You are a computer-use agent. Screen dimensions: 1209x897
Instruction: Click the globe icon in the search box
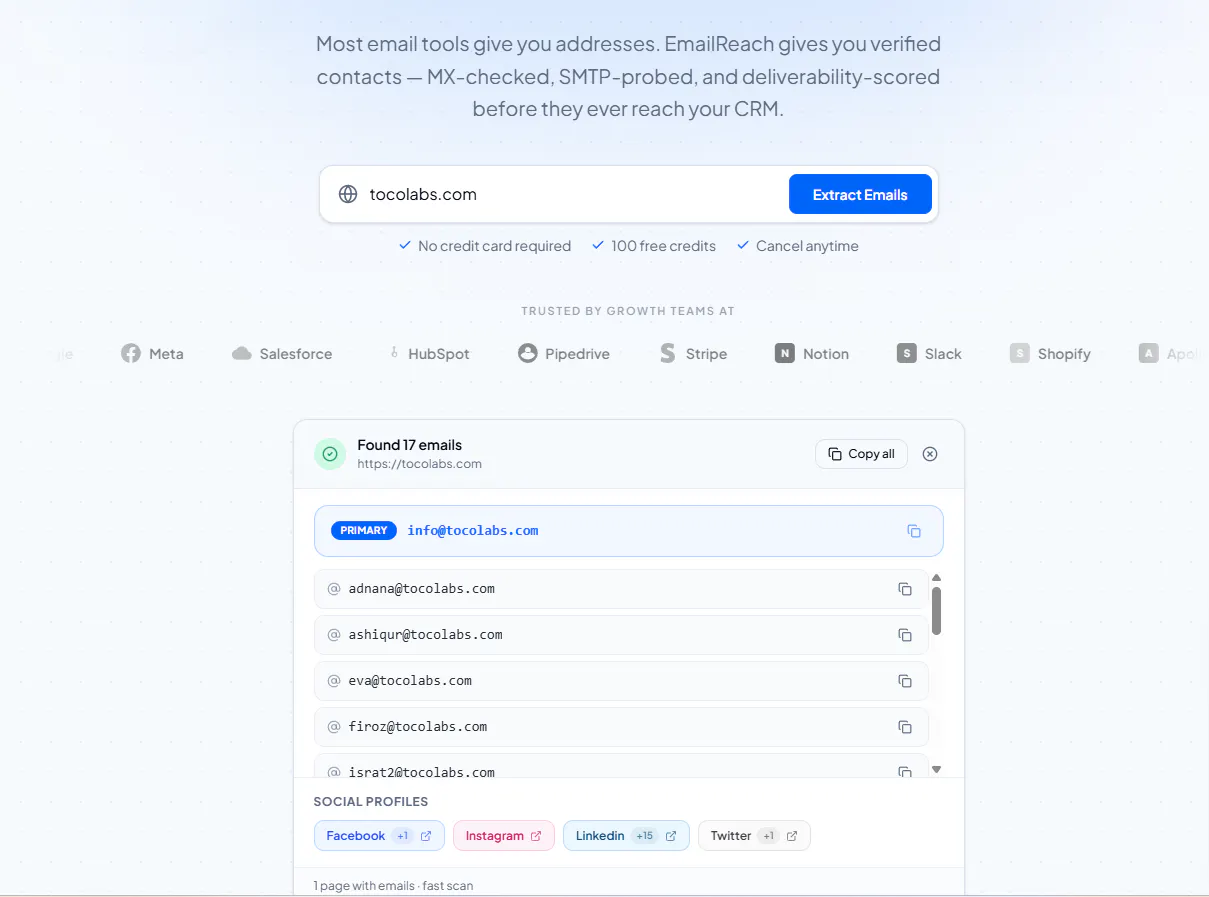click(x=348, y=194)
